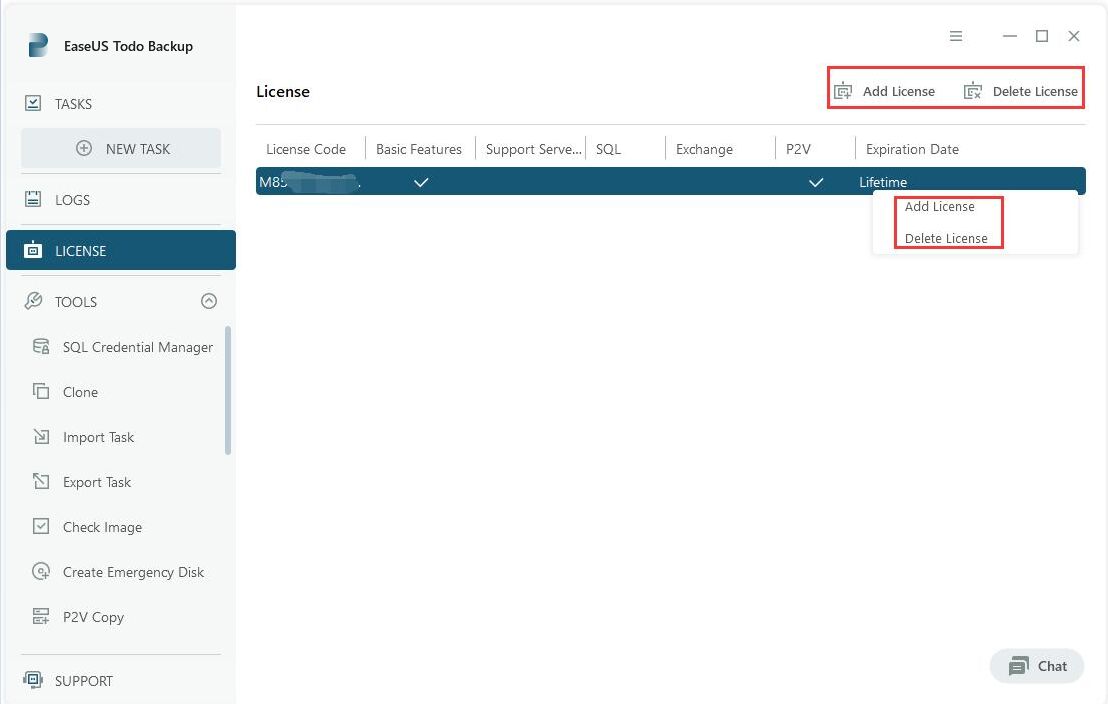
Task: Click the plus icon in NEW TASK
Action: click(x=84, y=148)
